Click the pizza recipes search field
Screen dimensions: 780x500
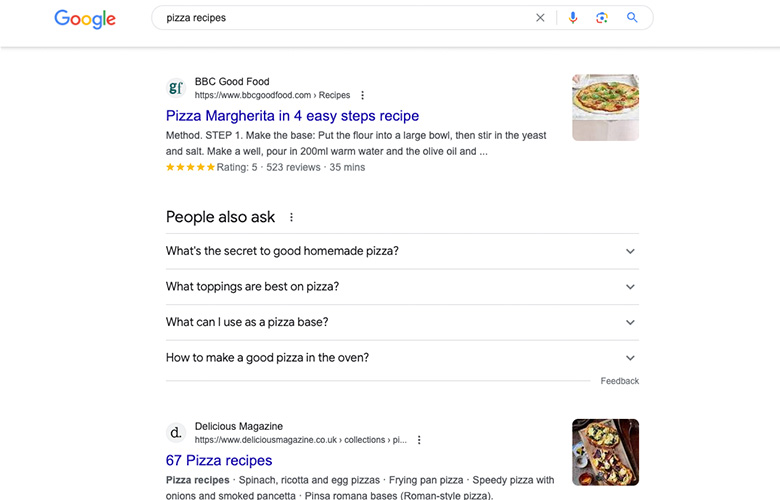[343, 18]
